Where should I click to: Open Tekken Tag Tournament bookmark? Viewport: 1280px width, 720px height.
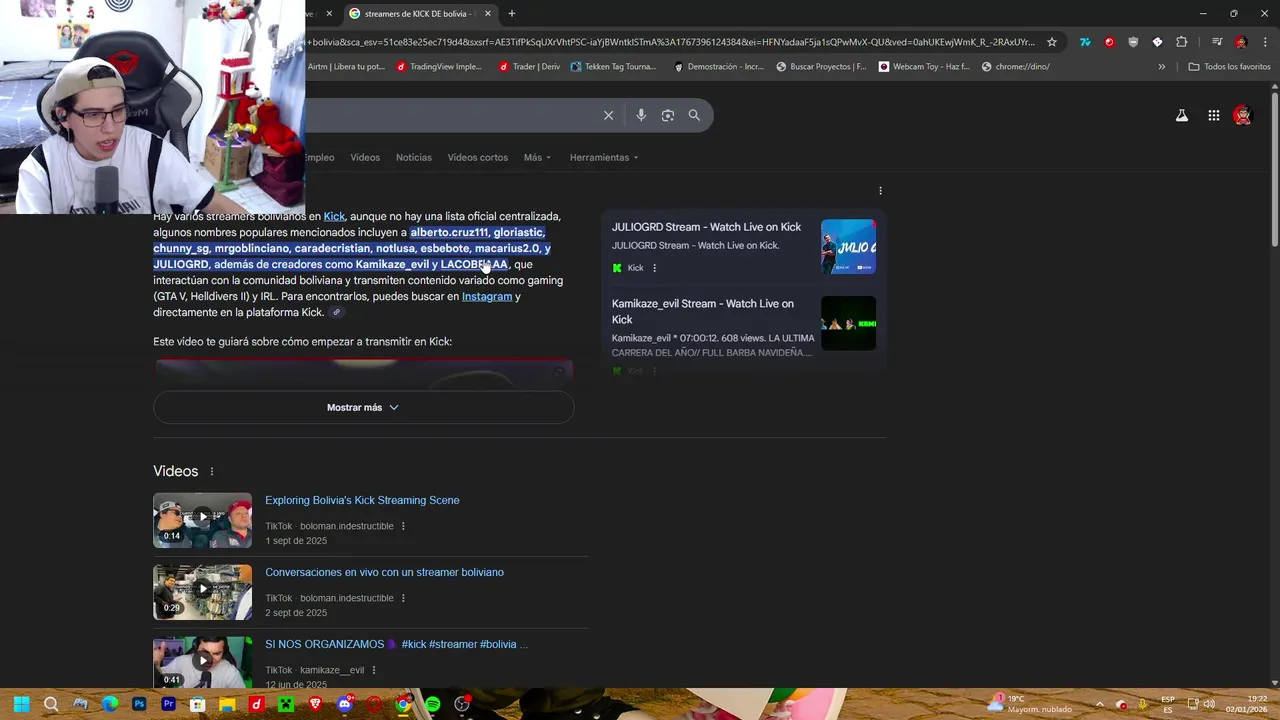coord(613,67)
